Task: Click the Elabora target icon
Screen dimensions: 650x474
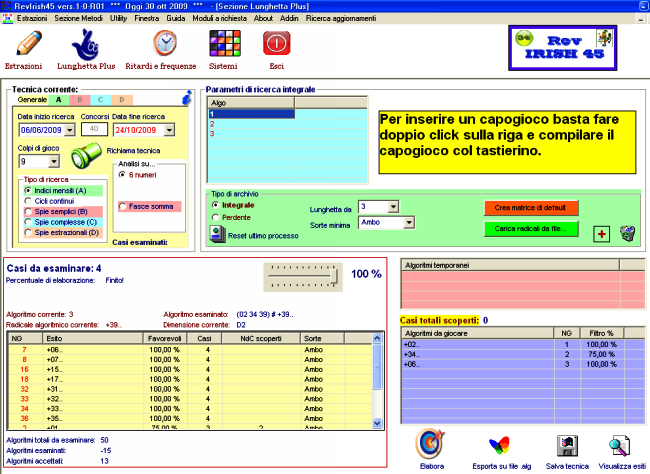Action: coord(430,444)
